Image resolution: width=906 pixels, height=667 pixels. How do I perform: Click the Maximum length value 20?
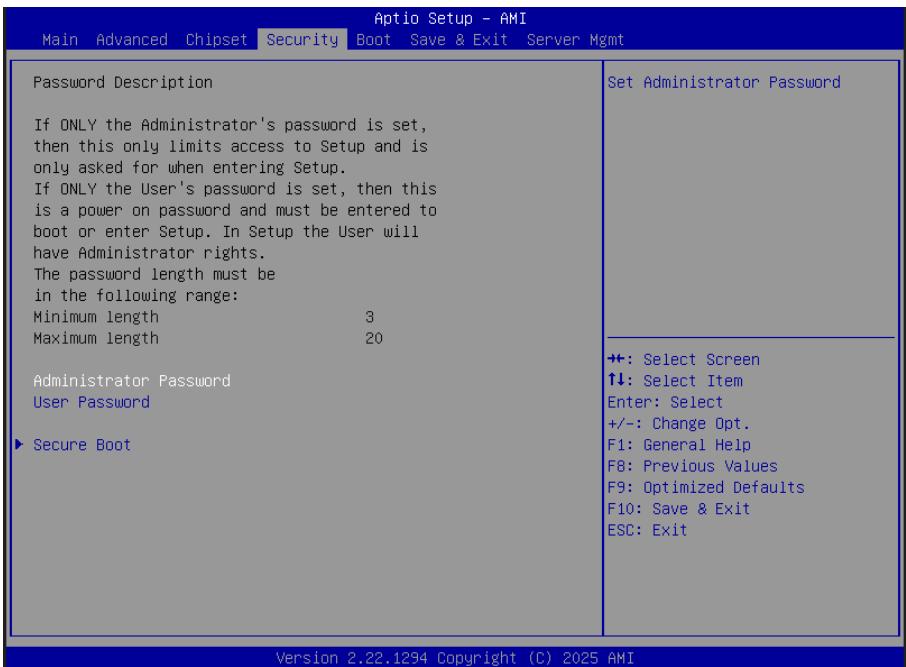[x=374, y=338]
